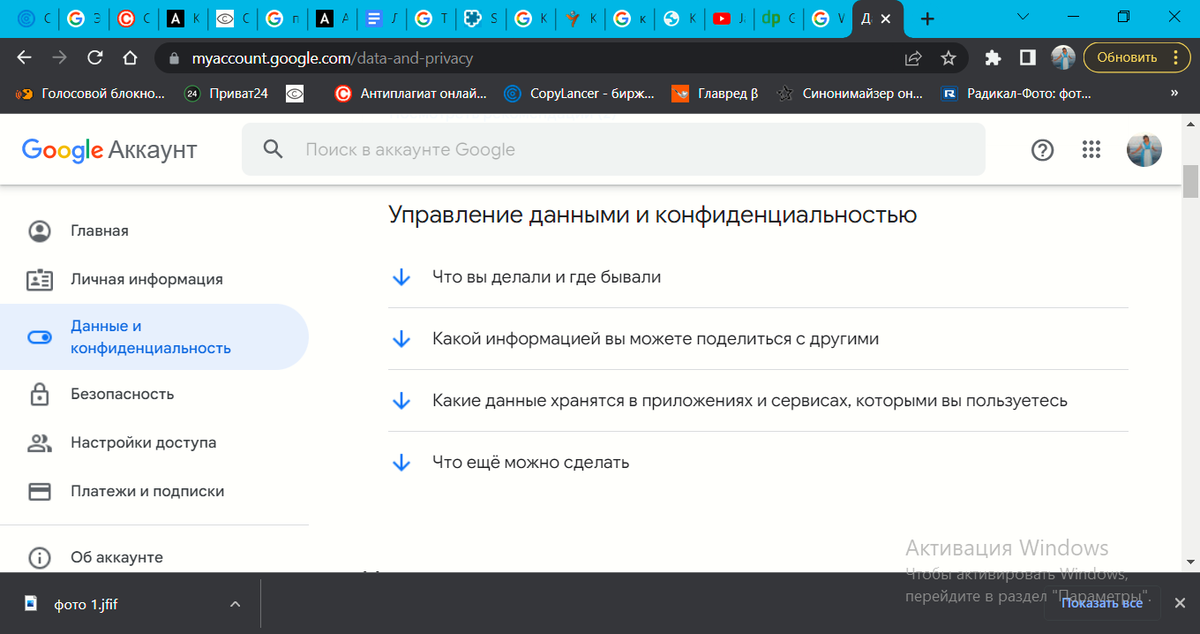
Task: Open the Главная section in sidebar
Action: point(99,231)
